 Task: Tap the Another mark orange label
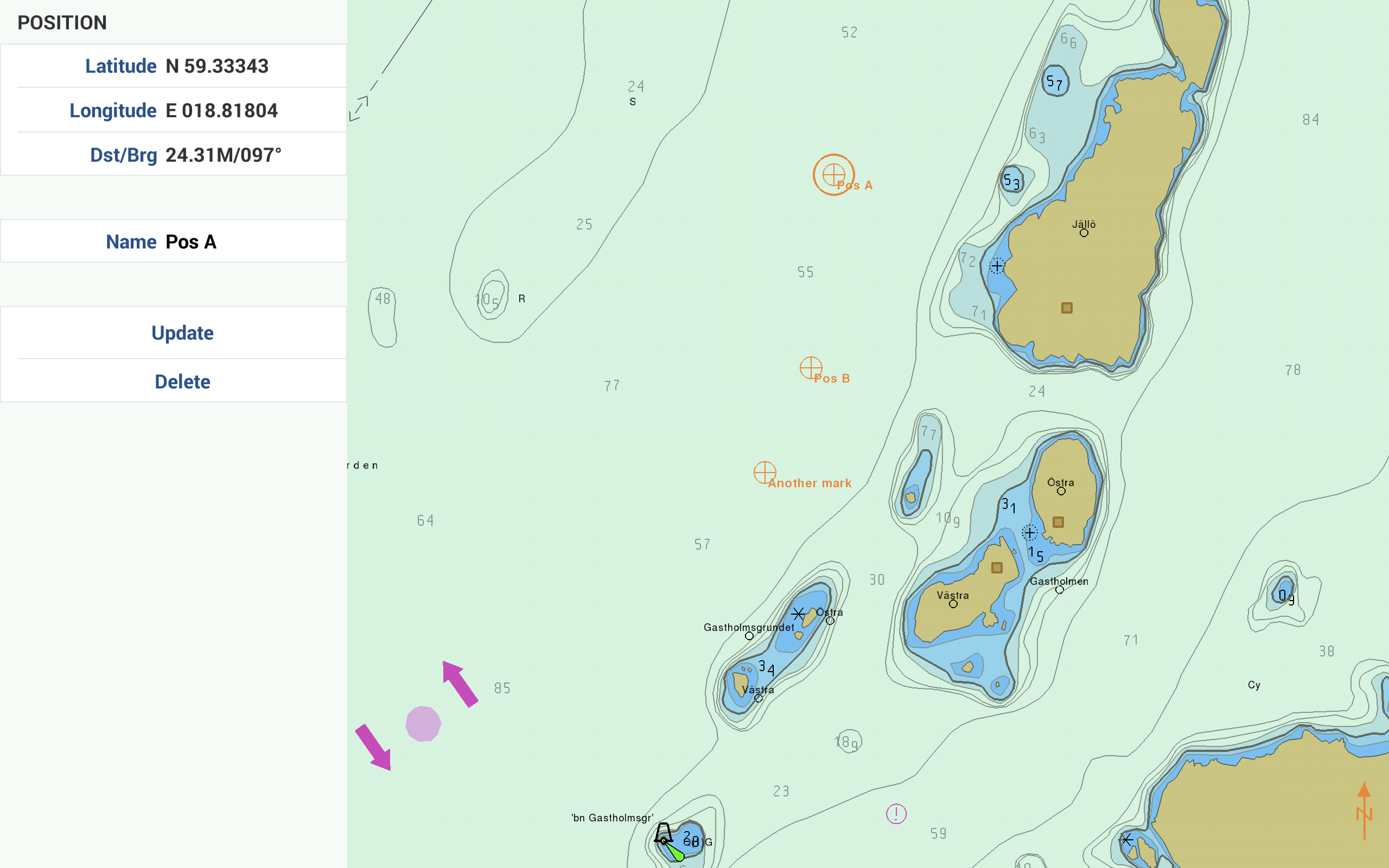(x=810, y=483)
